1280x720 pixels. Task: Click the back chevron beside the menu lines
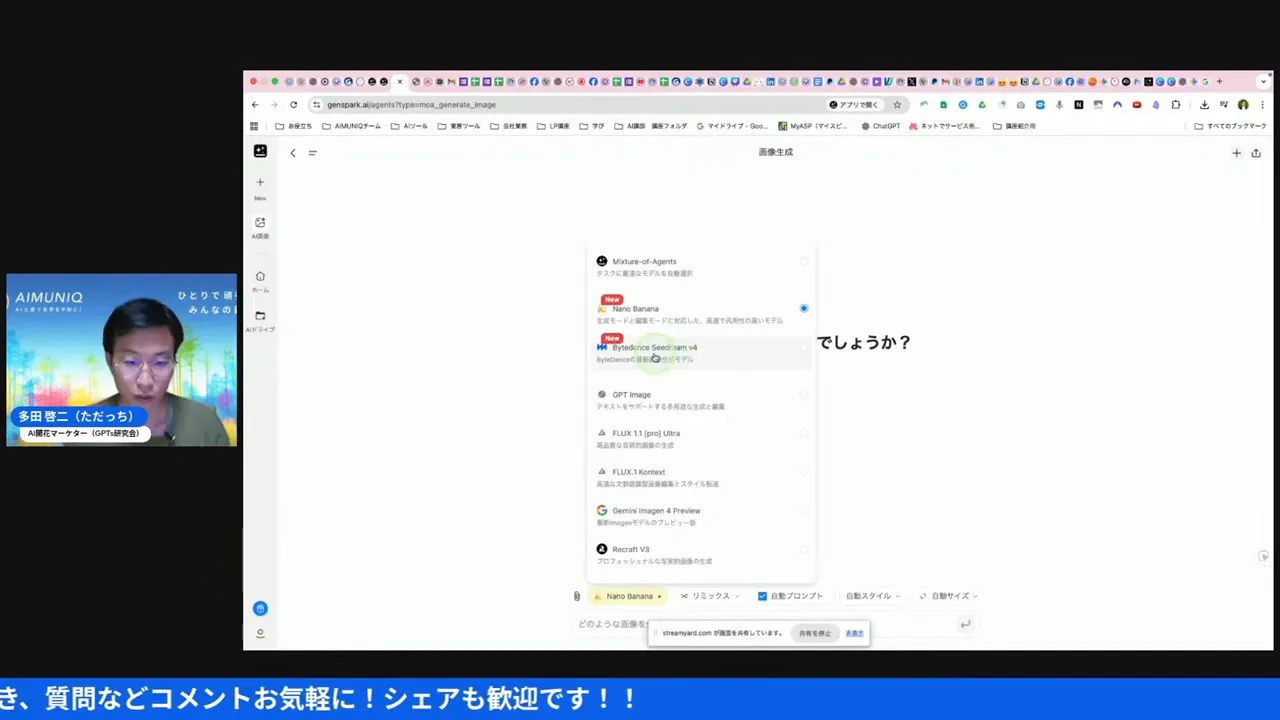coord(293,153)
